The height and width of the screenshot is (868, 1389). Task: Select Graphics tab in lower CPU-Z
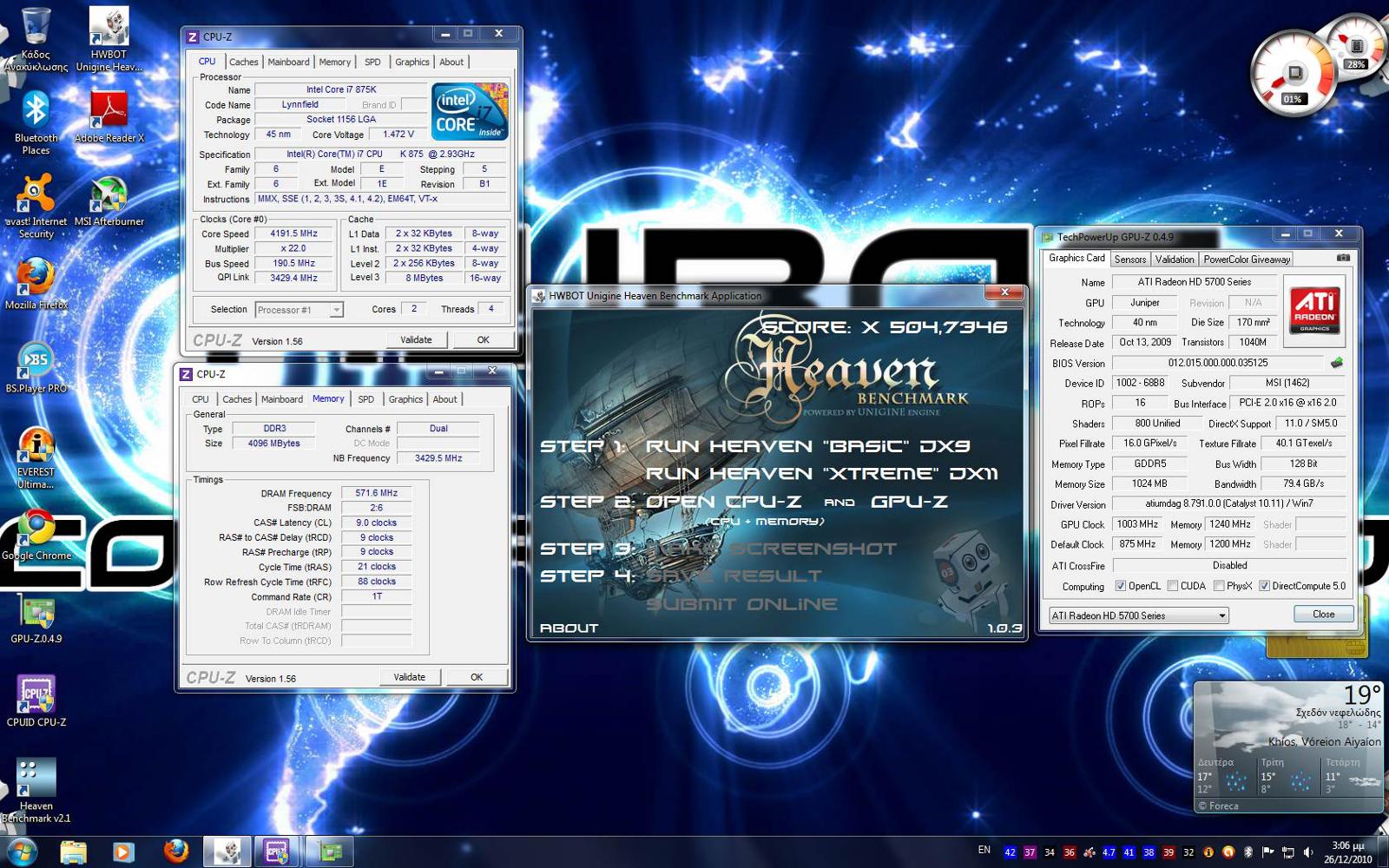pyautogui.click(x=405, y=399)
